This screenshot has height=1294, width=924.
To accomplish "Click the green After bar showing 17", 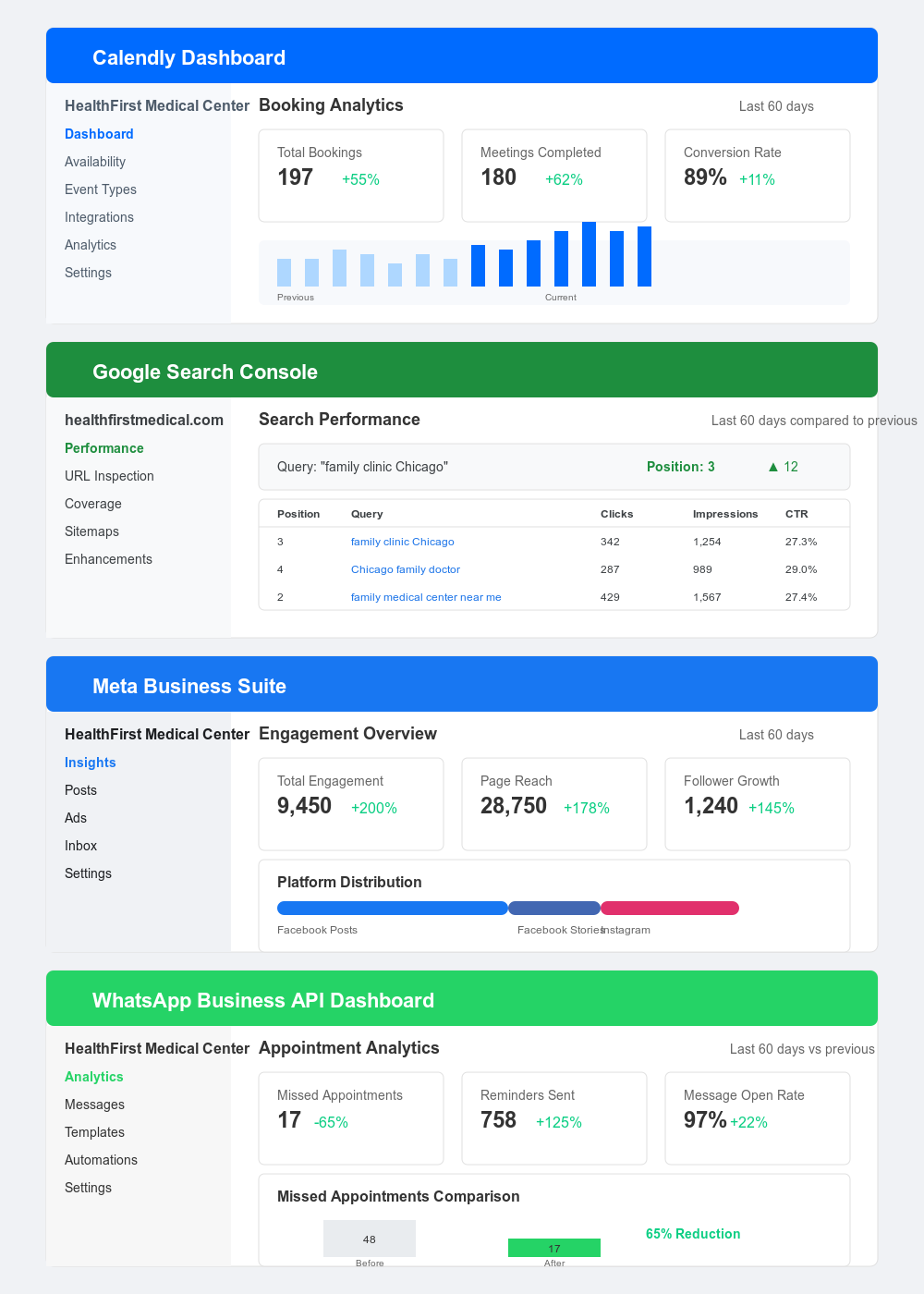I will [554, 1248].
